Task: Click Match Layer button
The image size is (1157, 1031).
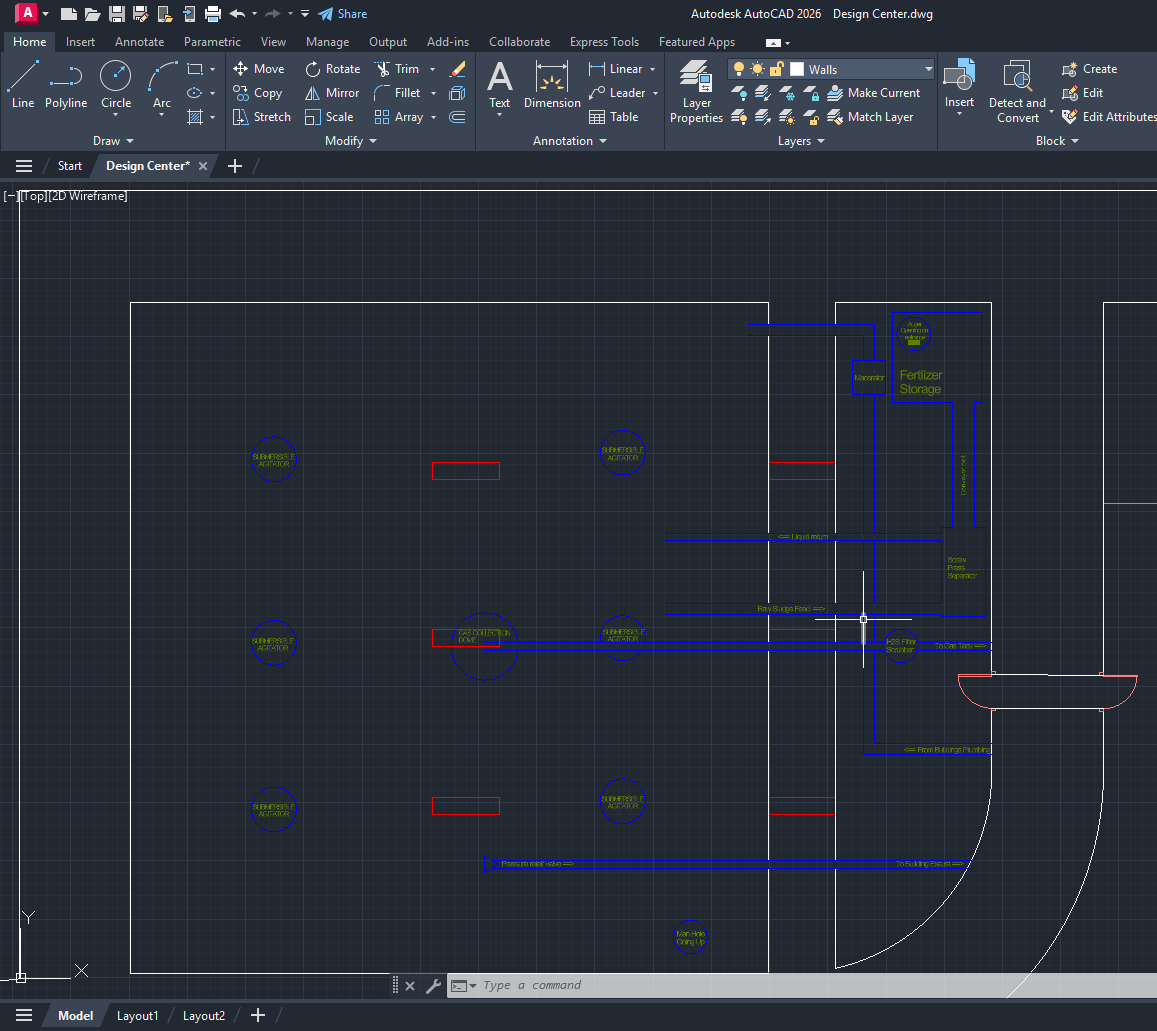Action: coord(870,117)
